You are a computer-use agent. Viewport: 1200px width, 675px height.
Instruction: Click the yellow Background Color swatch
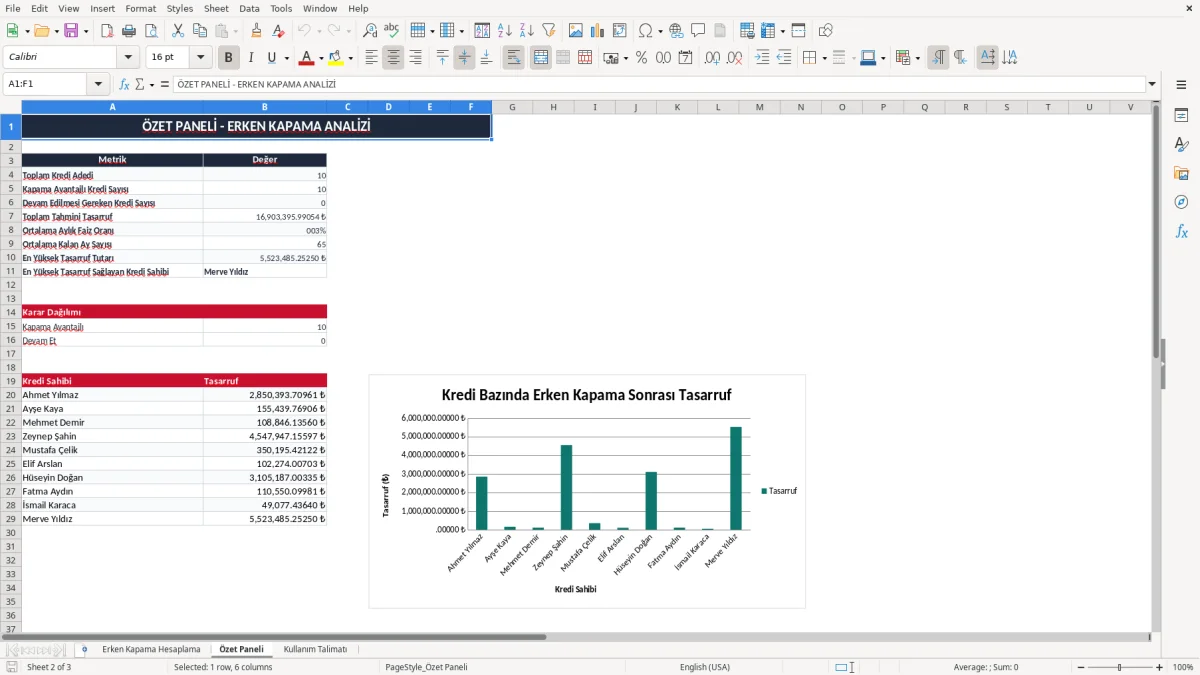(335, 58)
